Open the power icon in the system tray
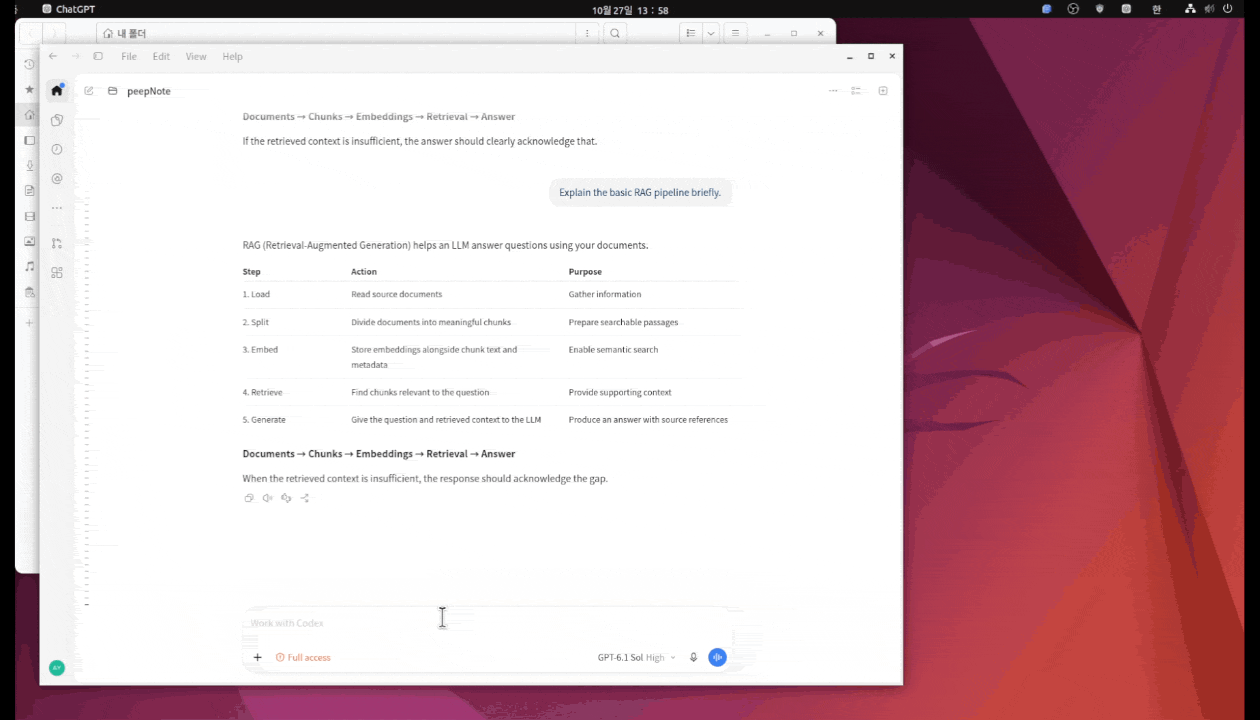1260x720 pixels. tap(1228, 9)
